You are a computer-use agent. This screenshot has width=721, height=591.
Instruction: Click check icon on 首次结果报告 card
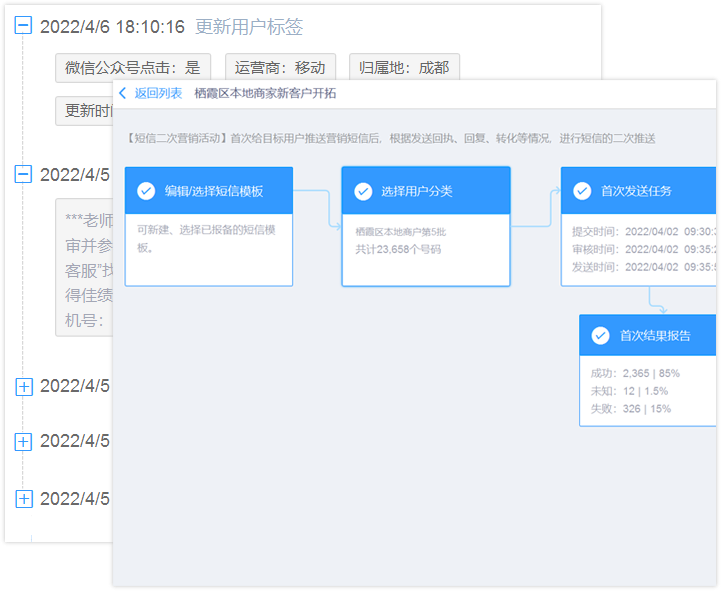coord(600,336)
